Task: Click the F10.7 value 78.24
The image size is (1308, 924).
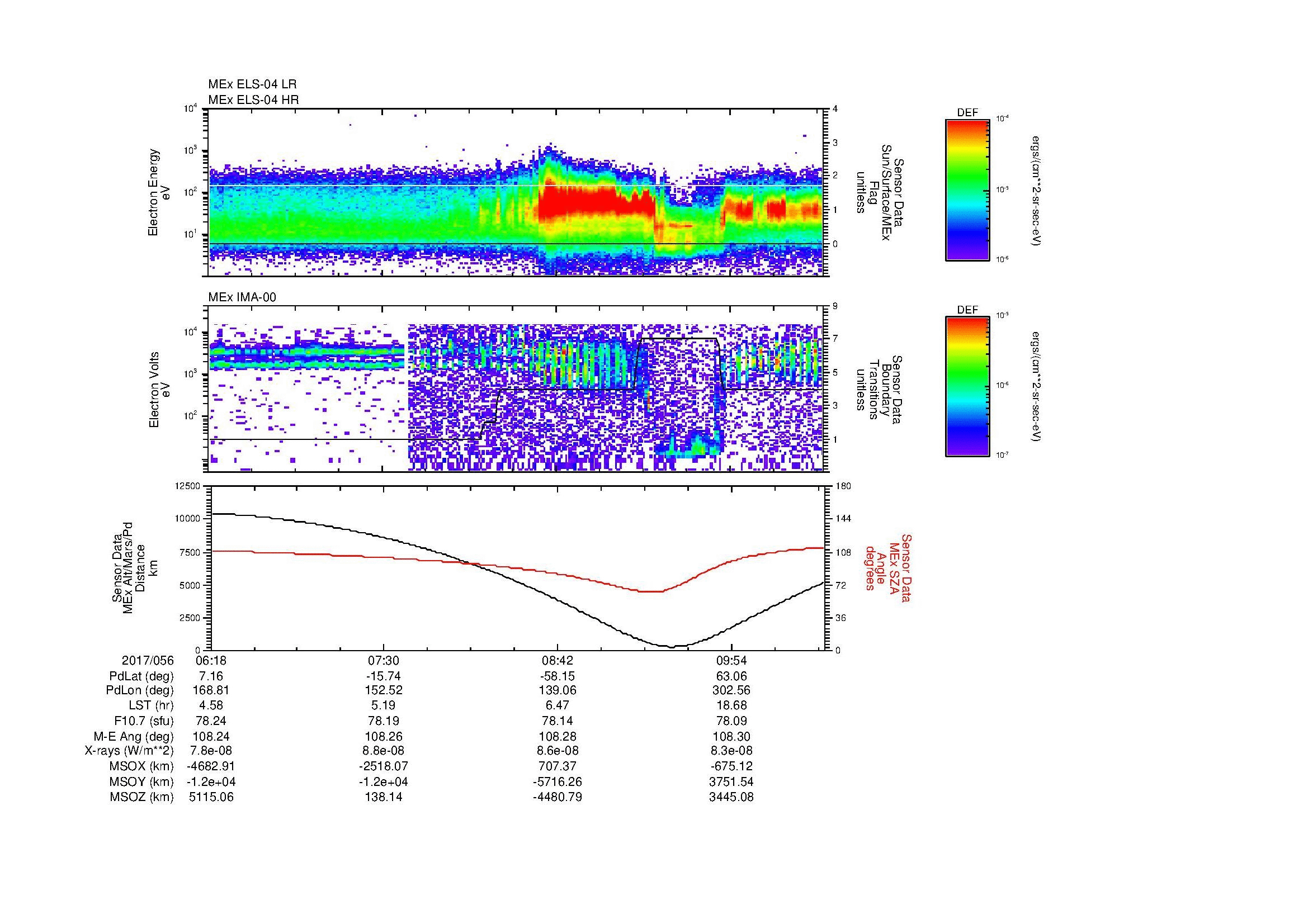Action: coord(211,721)
